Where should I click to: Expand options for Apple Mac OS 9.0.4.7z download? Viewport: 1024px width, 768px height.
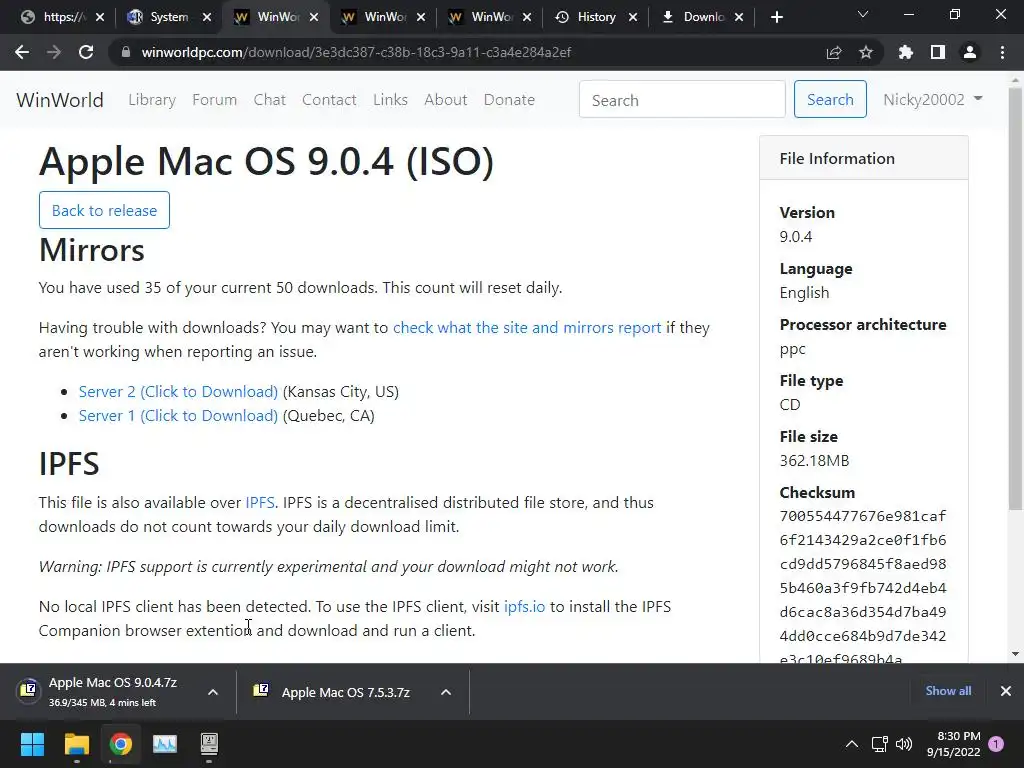[213, 692]
